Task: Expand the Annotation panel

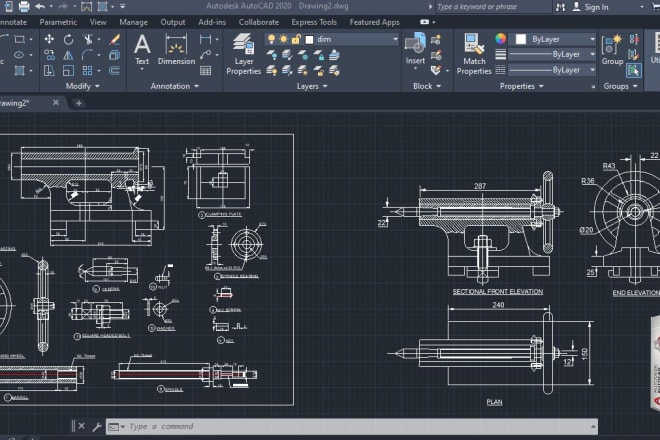Action: click(x=174, y=86)
